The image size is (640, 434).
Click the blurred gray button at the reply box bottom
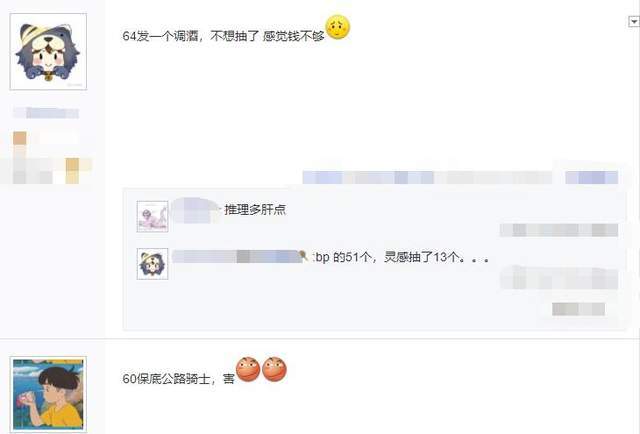pyautogui.click(x=578, y=309)
